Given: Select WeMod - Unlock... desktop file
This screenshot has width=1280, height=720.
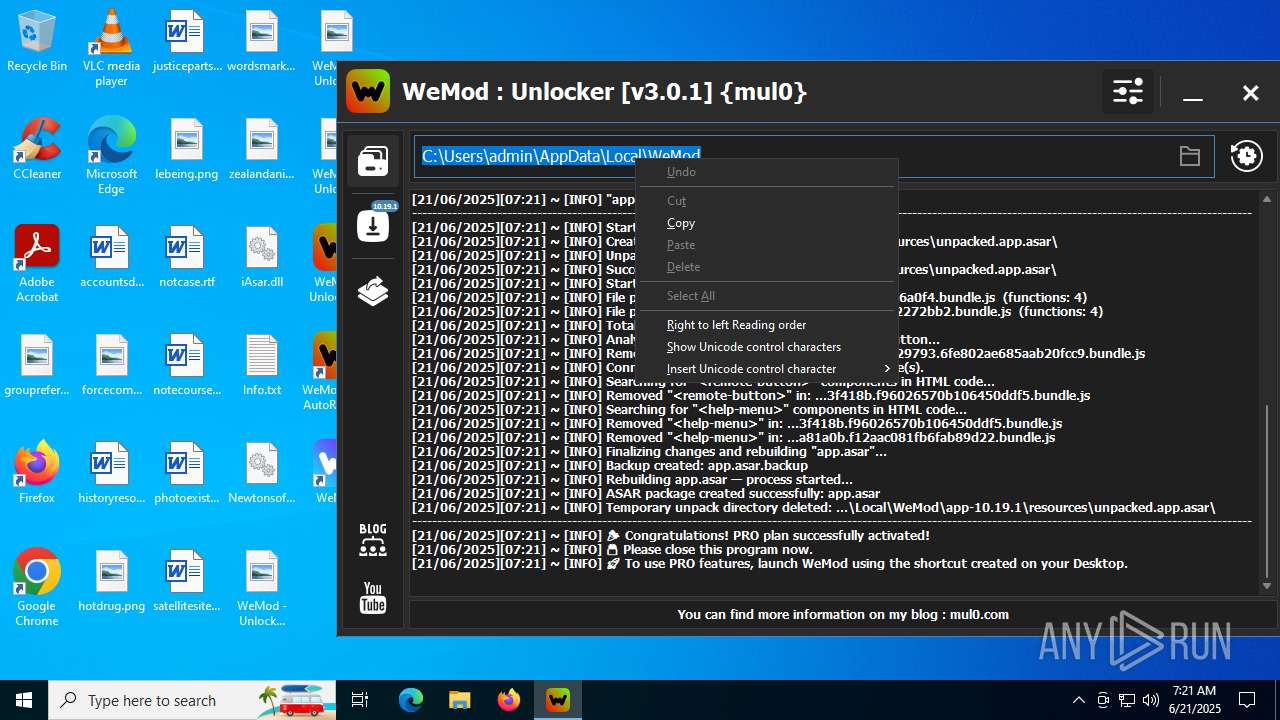Looking at the screenshot, I should (x=262, y=587).
